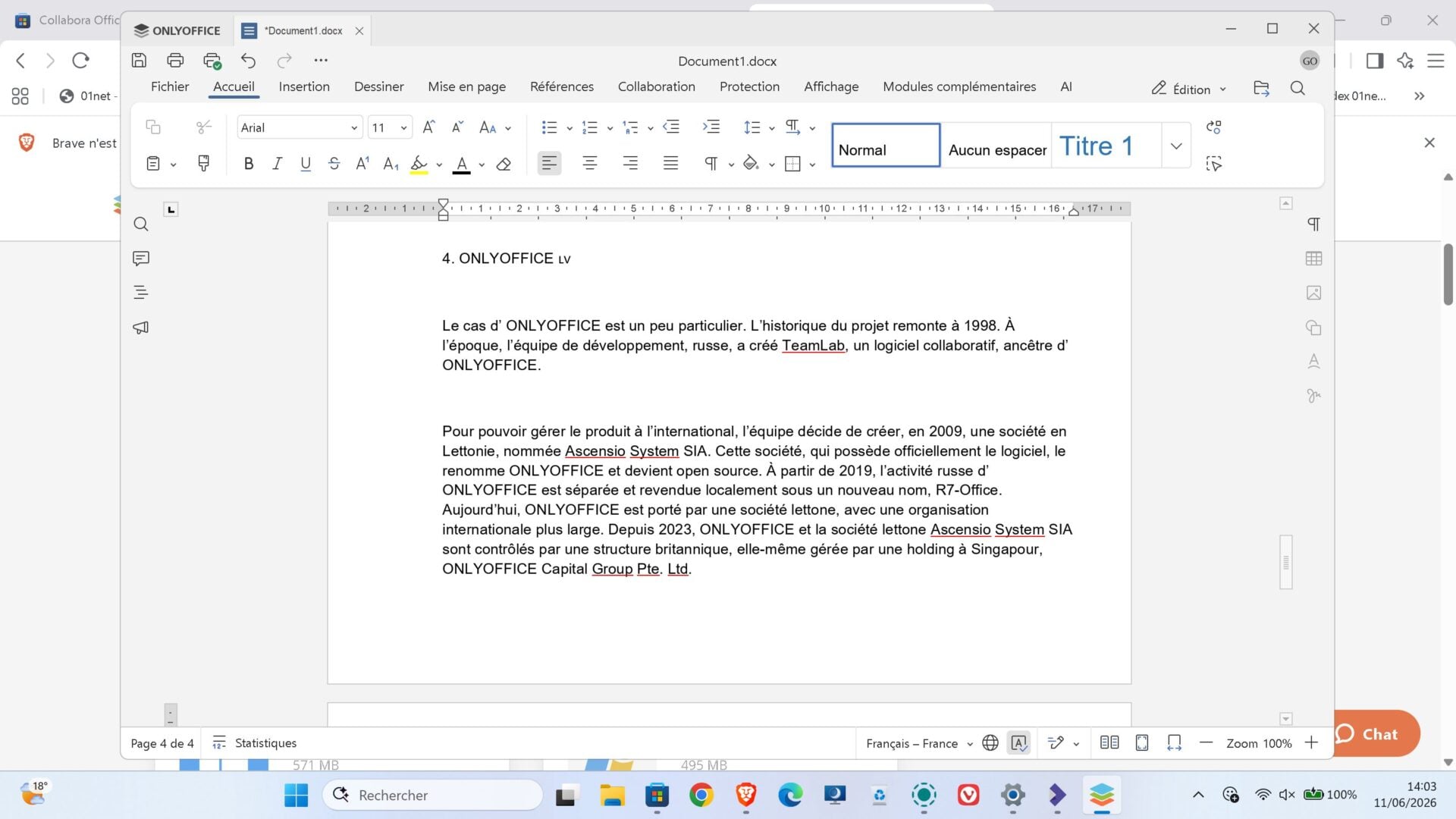Screen dimensions: 1456x819
Task: Copy formatting with the paint brush icon
Action: pyautogui.click(x=203, y=163)
